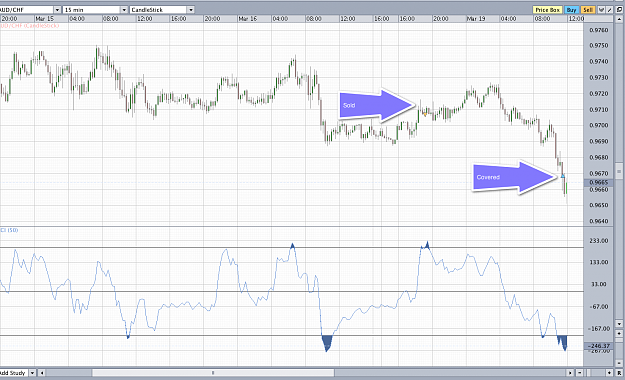
Task: Click the 0.9700 price axis label
Action: [x=599, y=125]
